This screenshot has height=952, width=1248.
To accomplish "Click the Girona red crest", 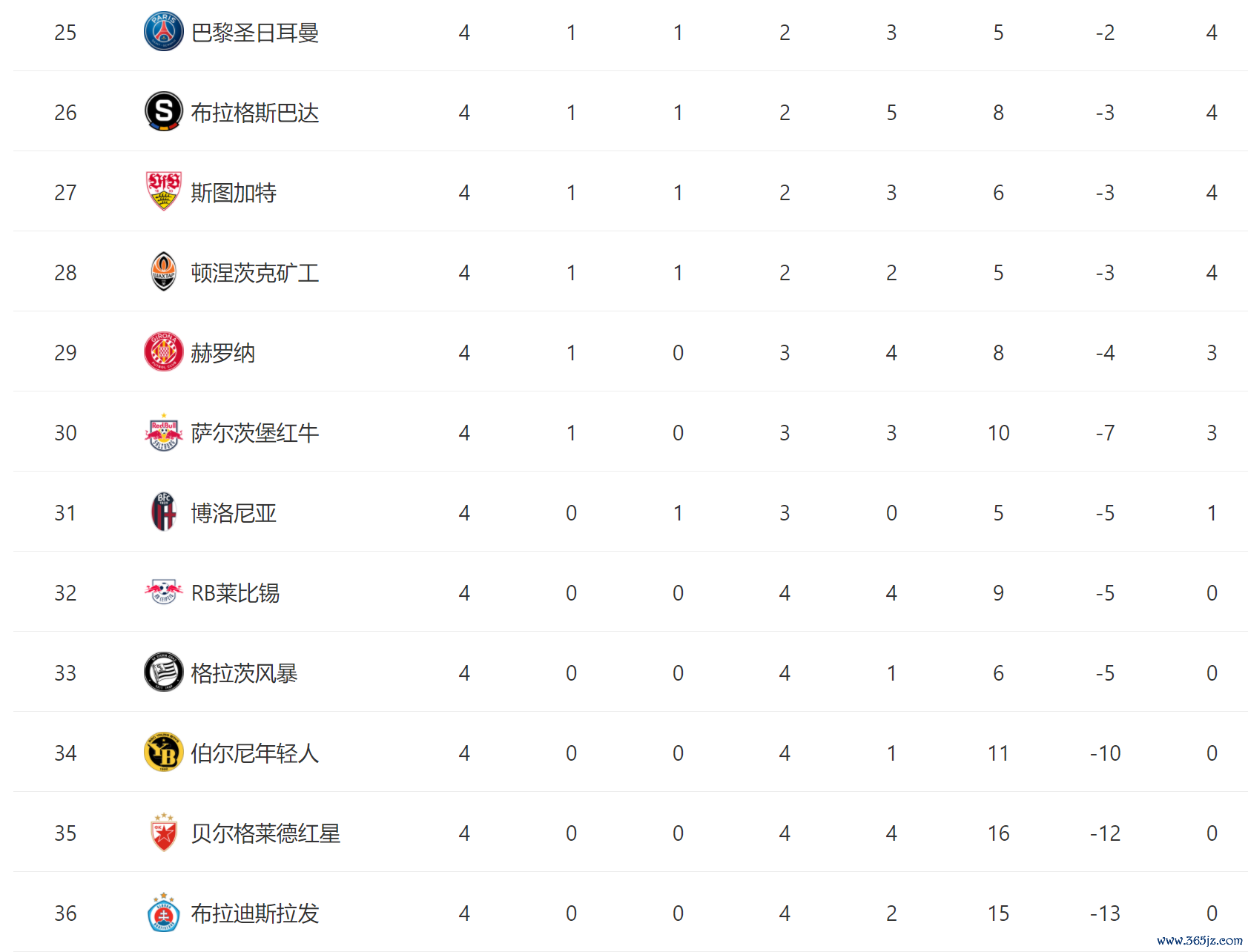I will (163, 351).
